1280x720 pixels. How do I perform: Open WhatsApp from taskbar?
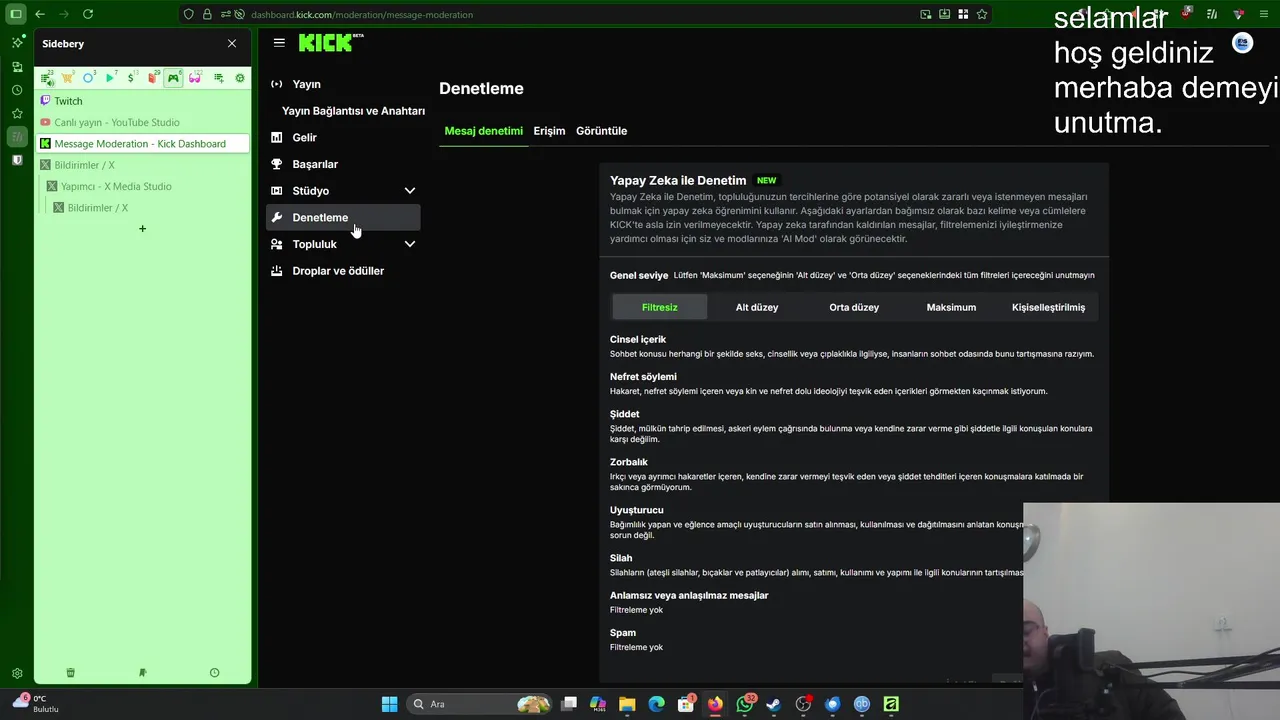(745, 704)
